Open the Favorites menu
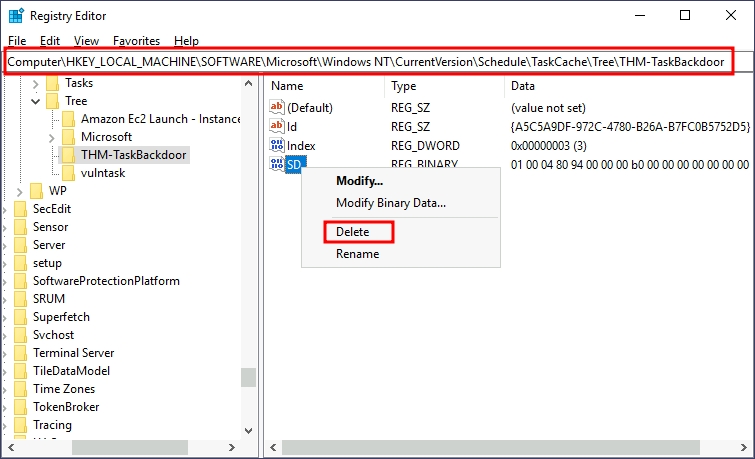This screenshot has width=755, height=459. (x=136, y=41)
